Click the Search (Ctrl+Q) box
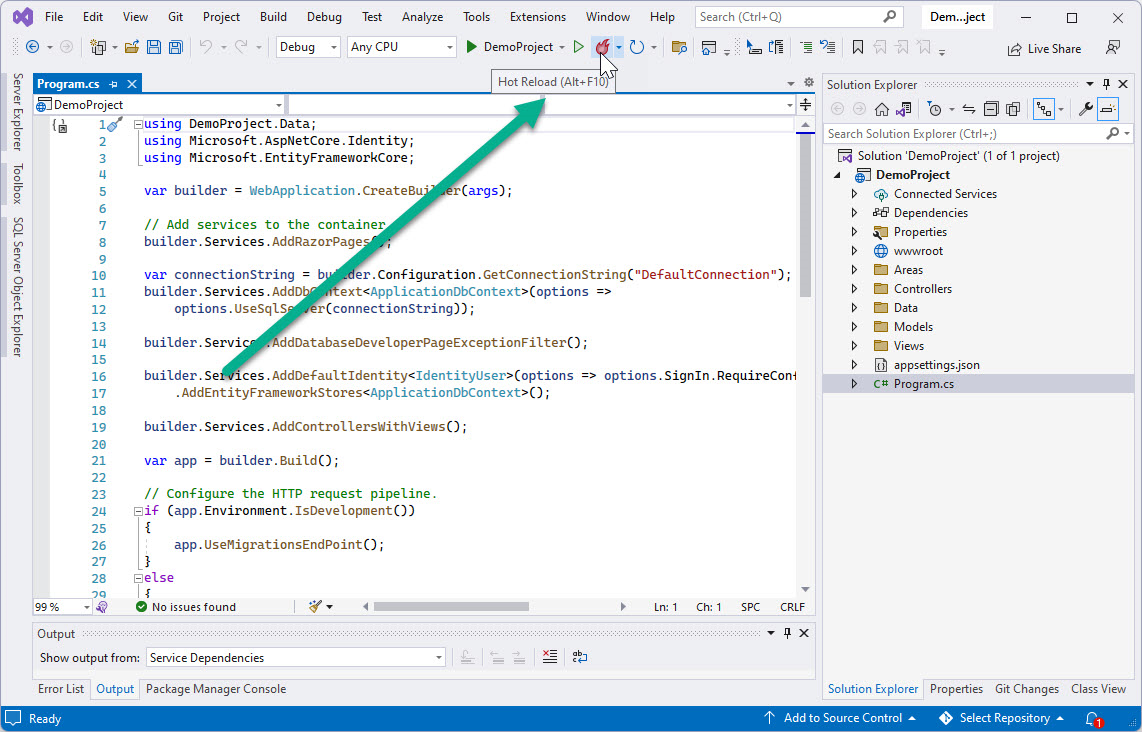This screenshot has height=732, width=1142. 798,17
